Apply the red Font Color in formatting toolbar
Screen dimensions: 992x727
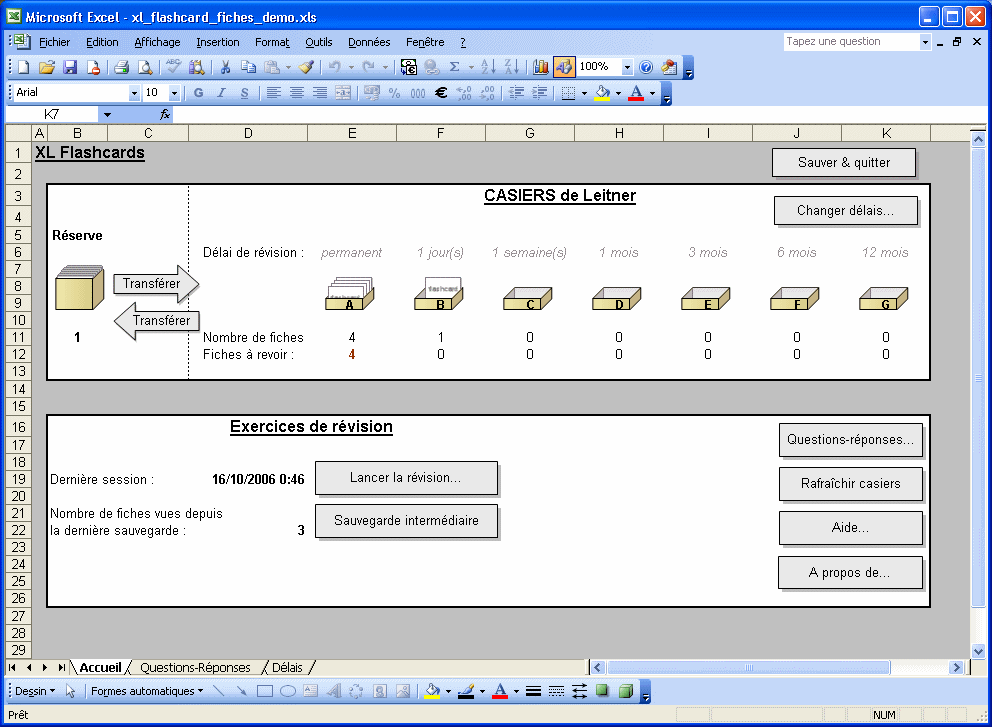pyautogui.click(x=636, y=93)
